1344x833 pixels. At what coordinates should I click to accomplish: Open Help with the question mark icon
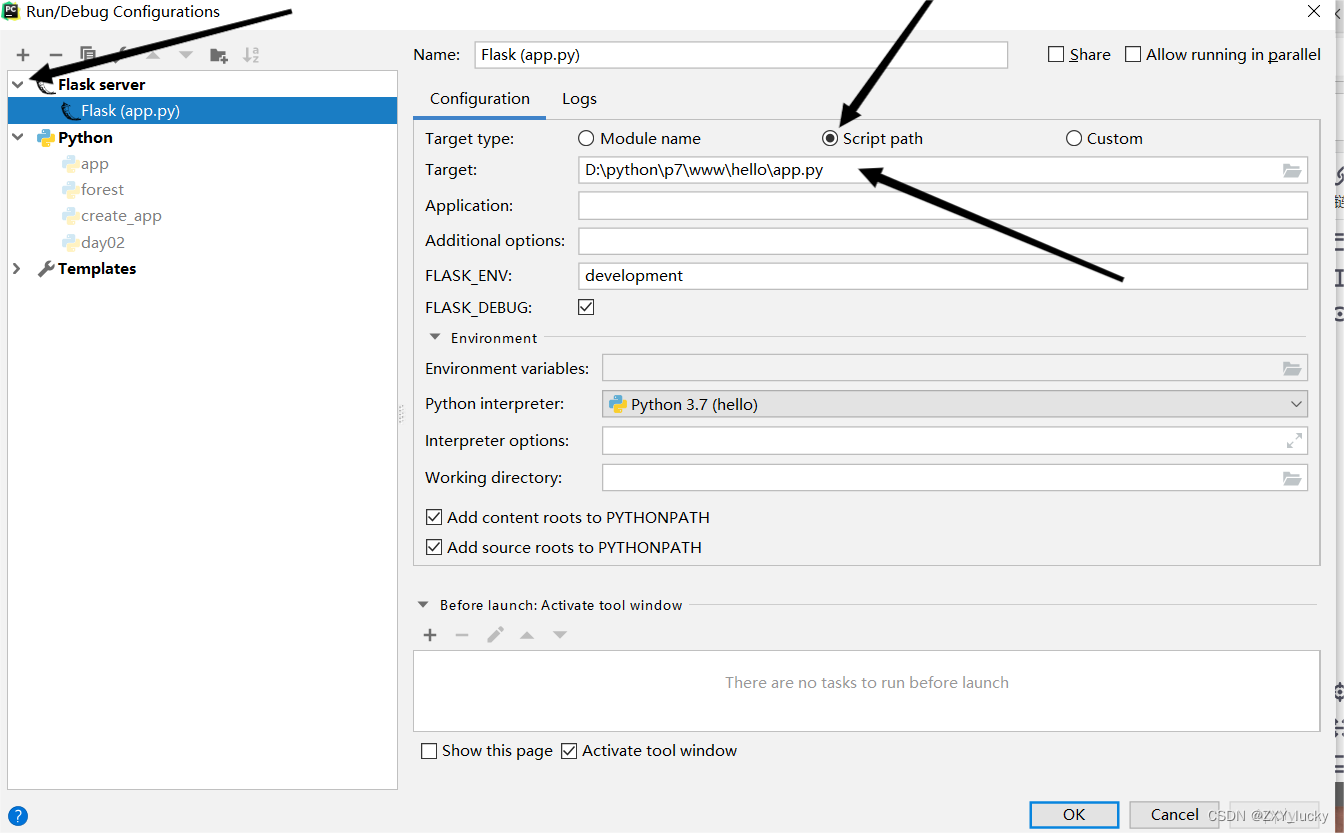pos(17,816)
